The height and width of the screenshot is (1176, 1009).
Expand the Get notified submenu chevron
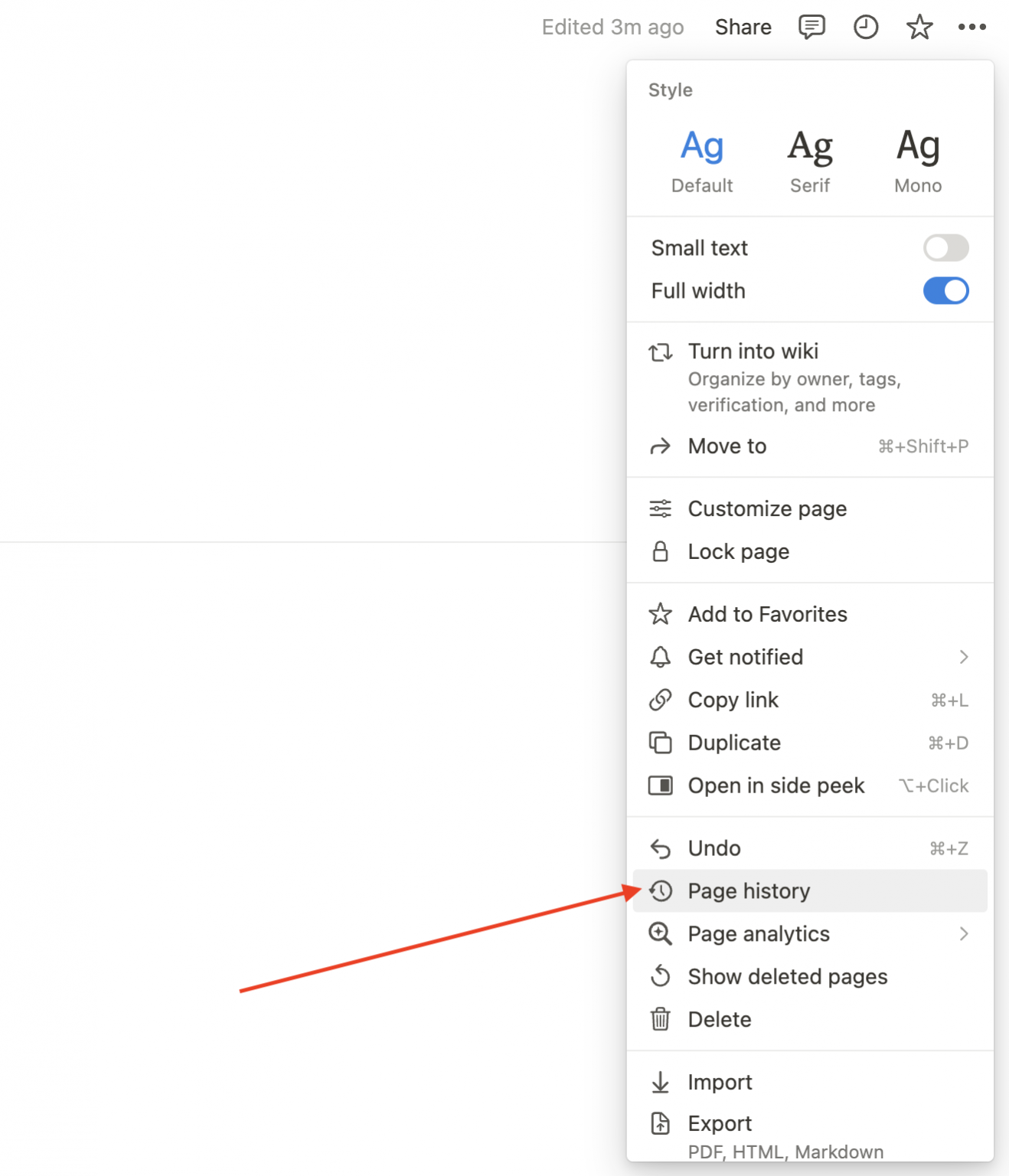pos(964,657)
